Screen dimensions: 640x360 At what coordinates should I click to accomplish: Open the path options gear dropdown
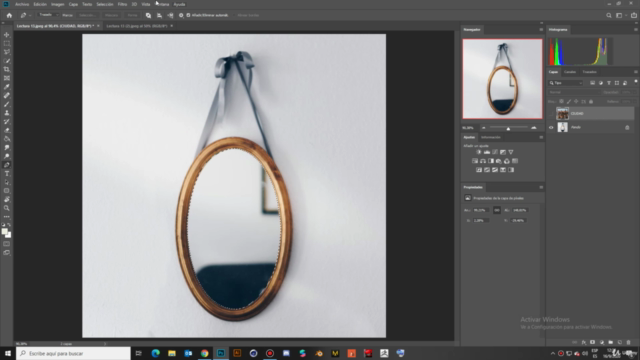pyautogui.click(x=181, y=15)
